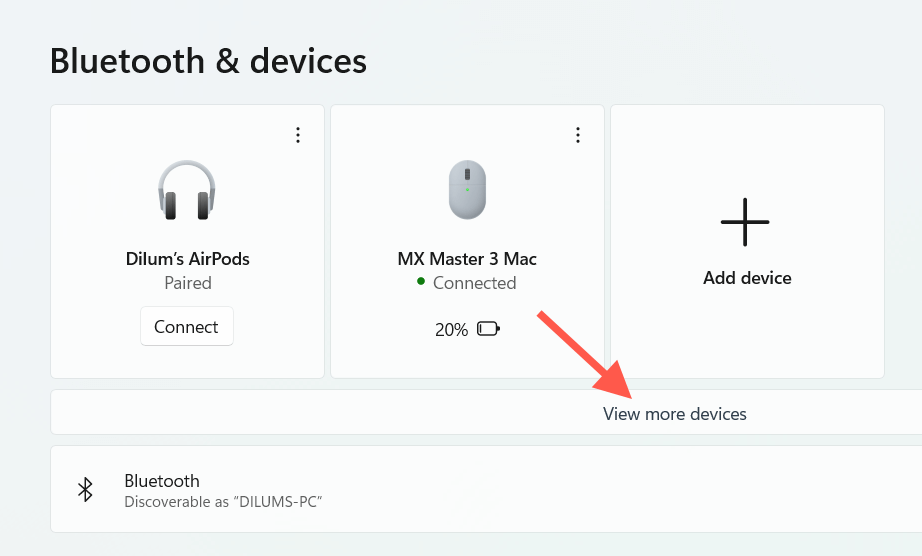Expand View more devices
This screenshot has height=556, width=922.
pyautogui.click(x=674, y=413)
